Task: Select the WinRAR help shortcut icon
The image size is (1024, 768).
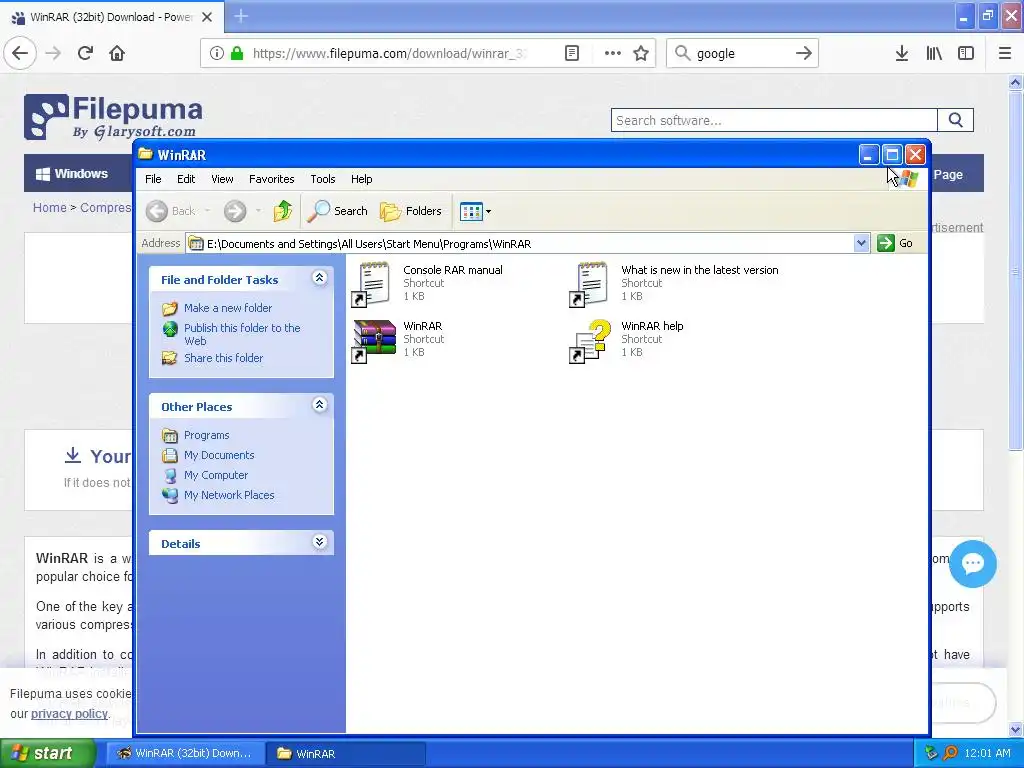Action: (590, 341)
